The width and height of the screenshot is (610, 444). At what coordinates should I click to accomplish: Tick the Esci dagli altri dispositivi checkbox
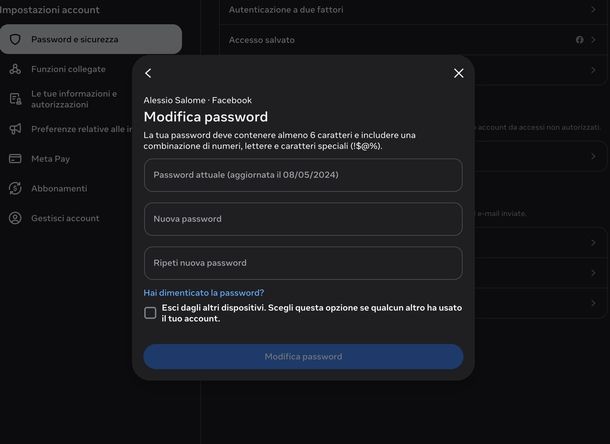tap(150, 313)
